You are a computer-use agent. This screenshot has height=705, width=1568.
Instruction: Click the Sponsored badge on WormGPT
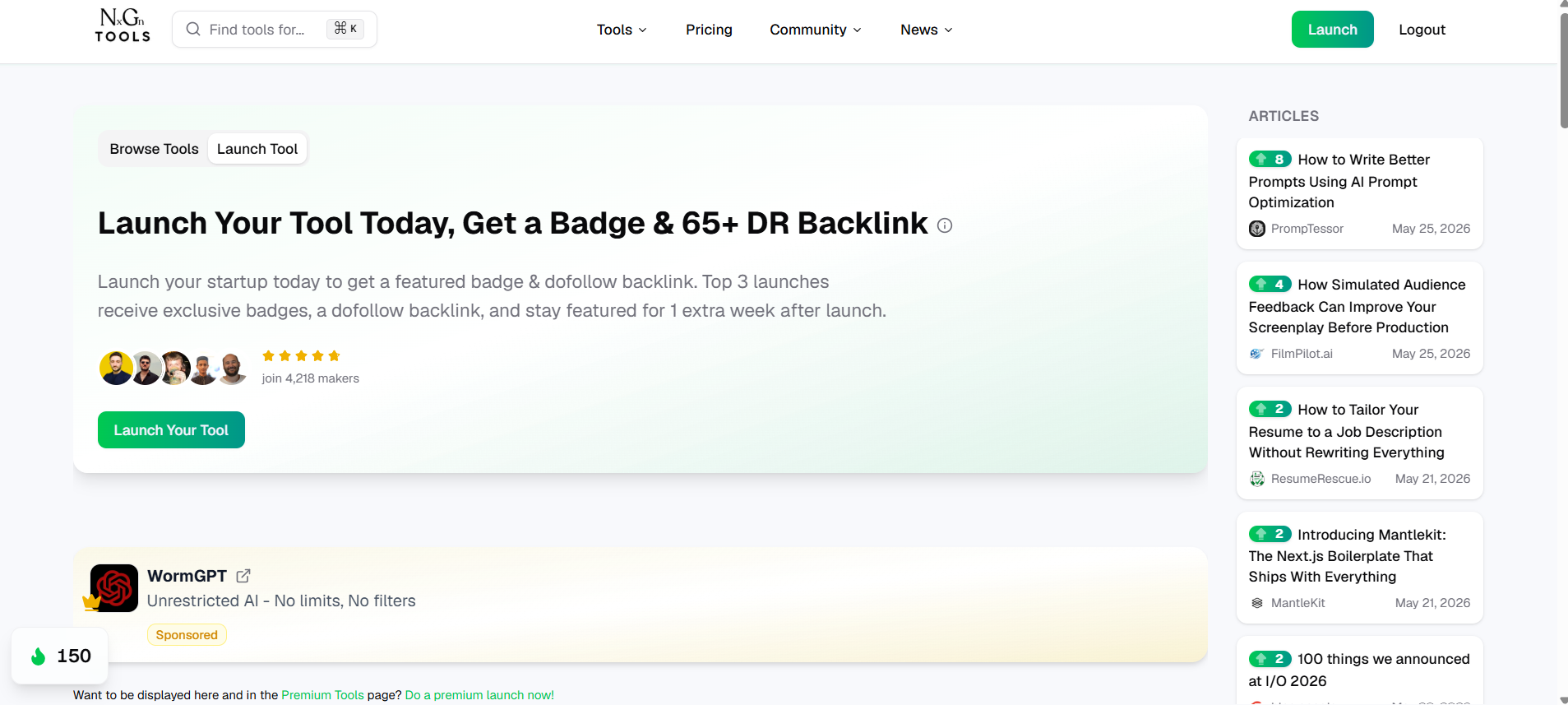[x=187, y=635]
